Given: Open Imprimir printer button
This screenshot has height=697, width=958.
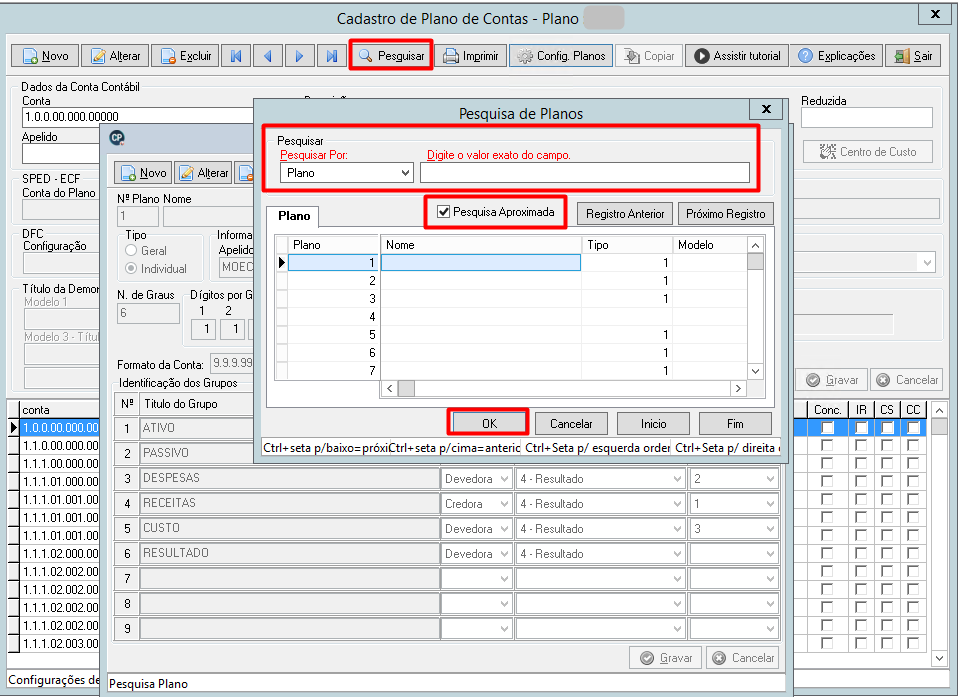Looking at the screenshot, I should pyautogui.click(x=470, y=56).
